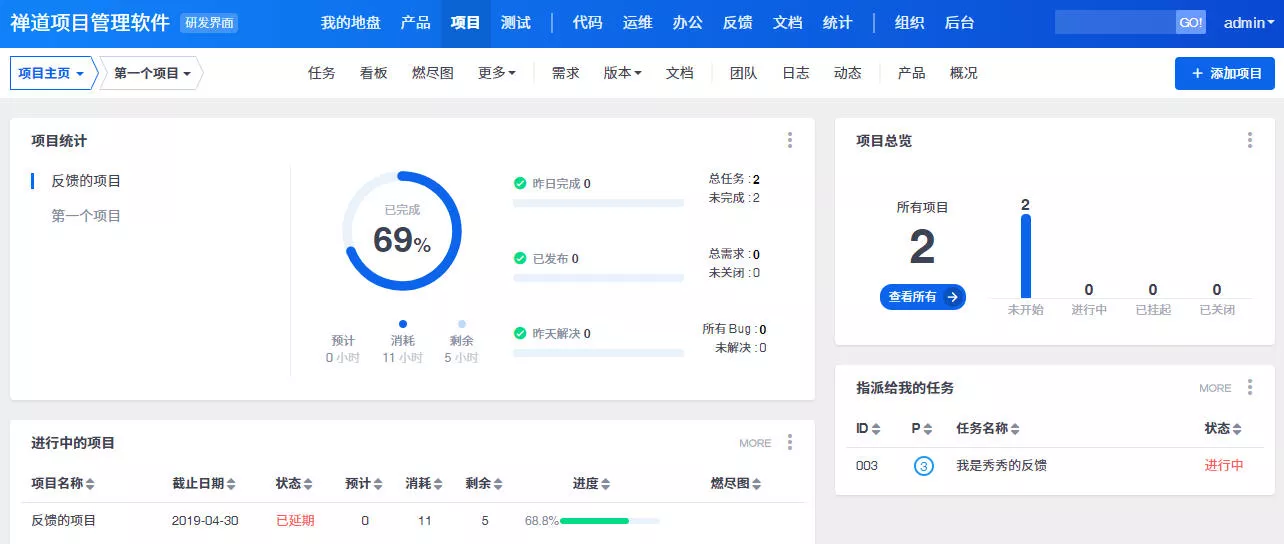Open the 我是秀秀的反馈 task link
Viewport: 1284px width, 544px height.
[x=1001, y=466]
